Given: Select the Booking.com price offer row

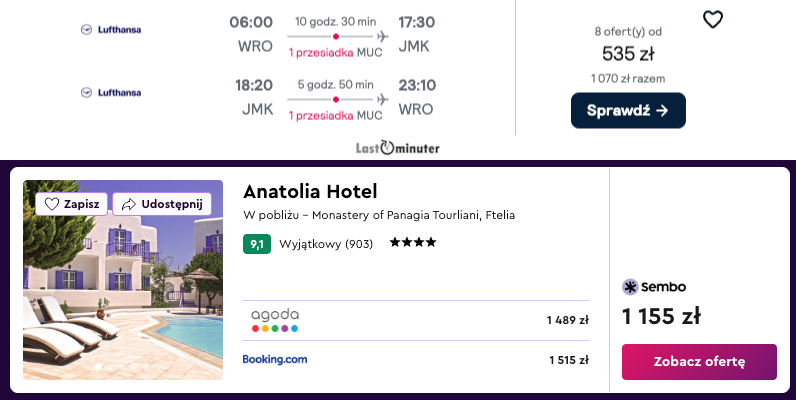Looking at the screenshot, I should [416, 360].
